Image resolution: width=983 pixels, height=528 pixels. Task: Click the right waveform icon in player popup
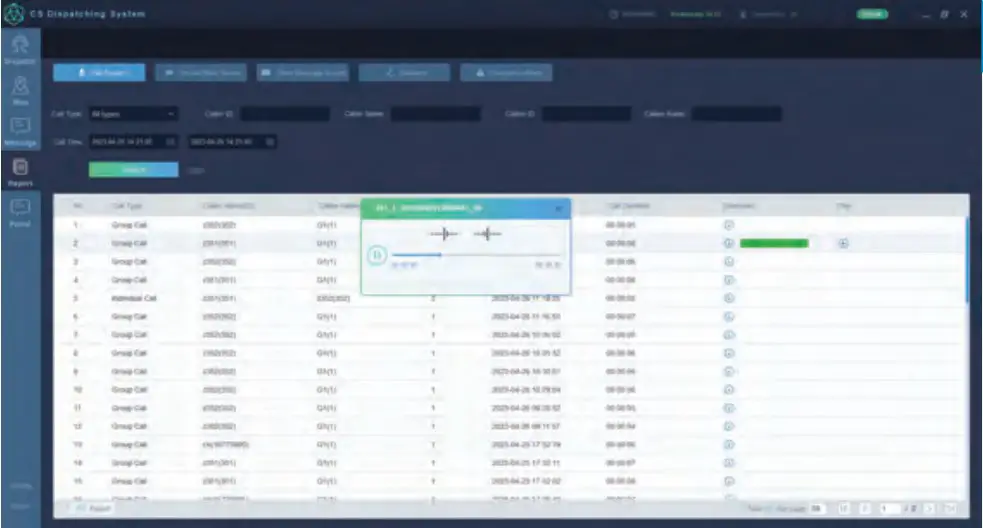coord(487,234)
